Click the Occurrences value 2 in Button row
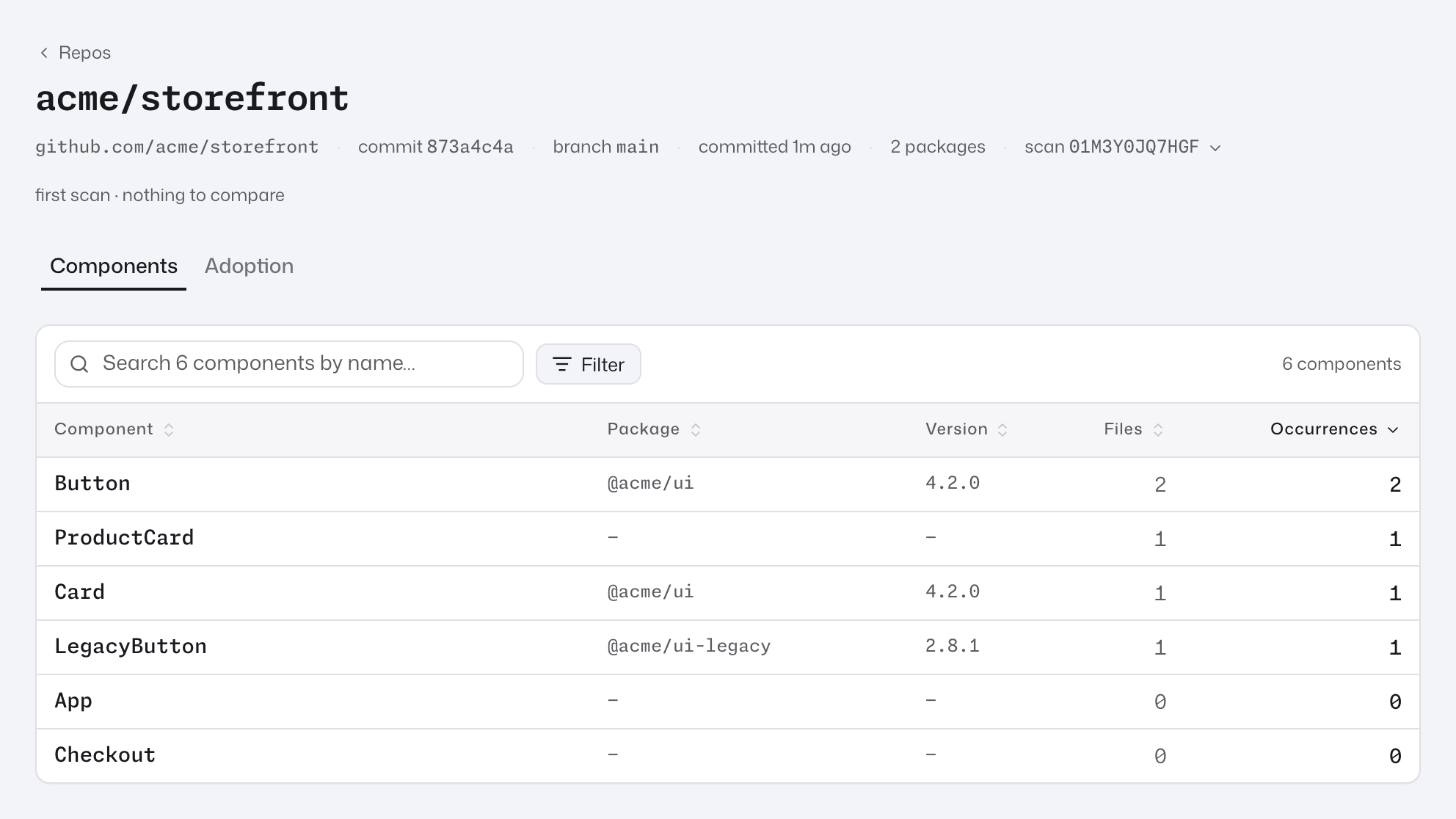1456x819 pixels. point(1395,484)
